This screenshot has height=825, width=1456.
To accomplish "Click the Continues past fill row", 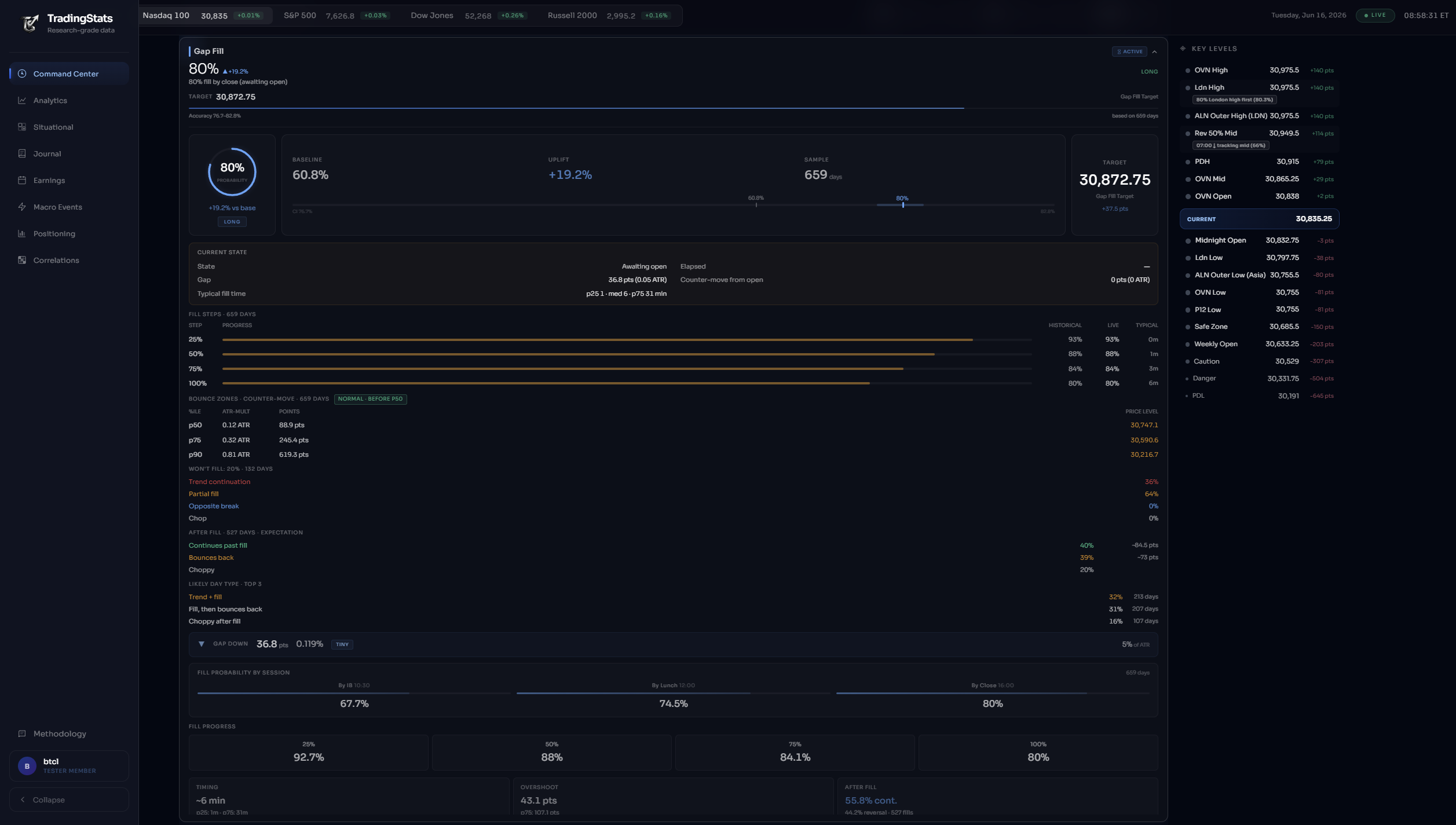I will pyautogui.click(x=673, y=545).
